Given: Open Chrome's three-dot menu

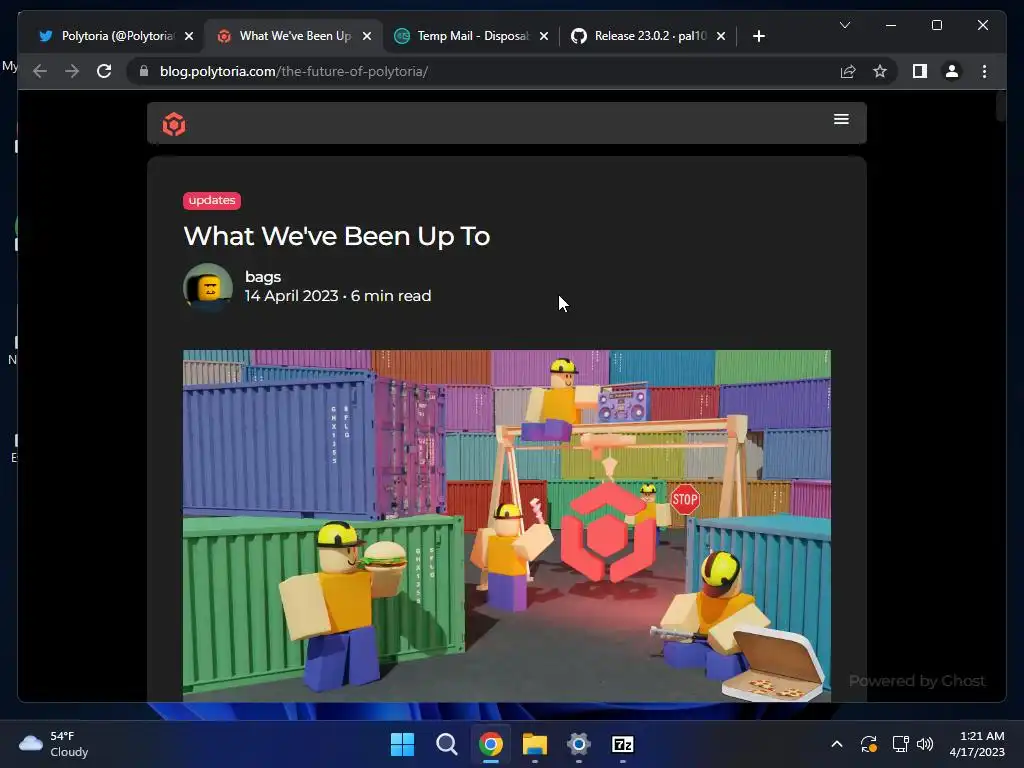Looking at the screenshot, I should pos(984,71).
